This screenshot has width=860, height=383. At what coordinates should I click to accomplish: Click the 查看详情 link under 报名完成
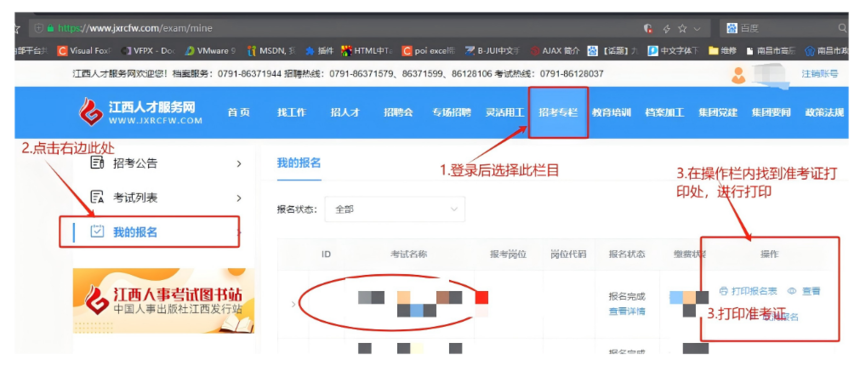(x=627, y=312)
